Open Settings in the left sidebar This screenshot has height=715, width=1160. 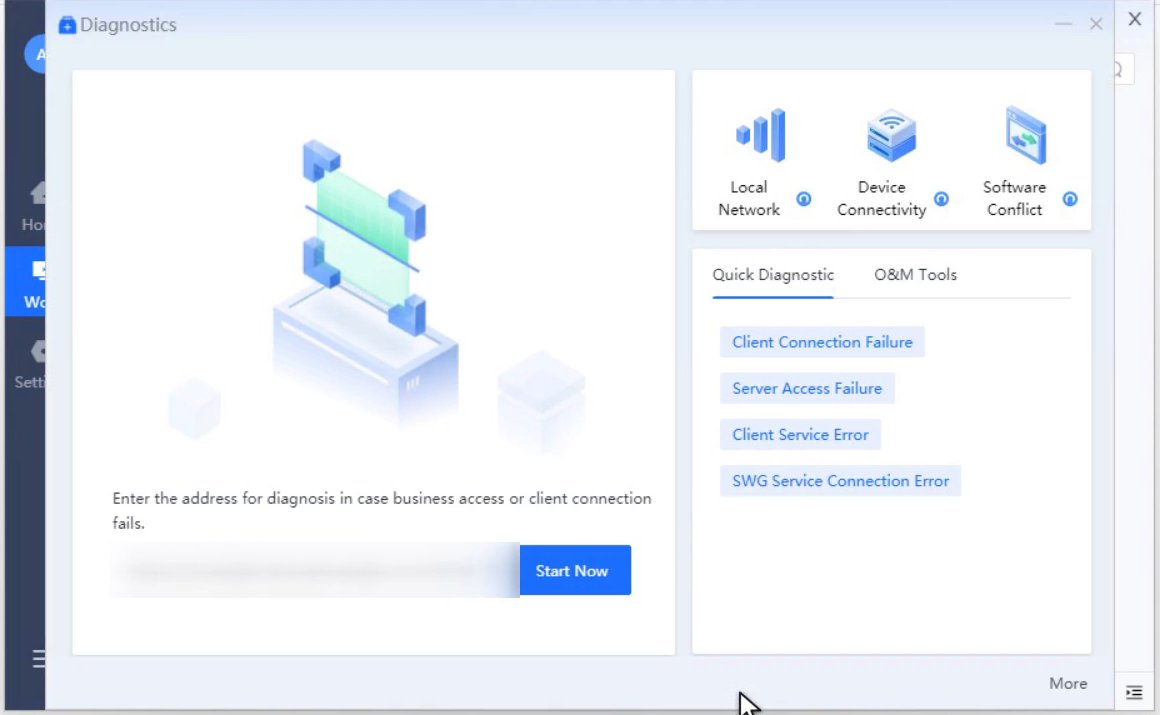pyautogui.click(x=30, y=365)
